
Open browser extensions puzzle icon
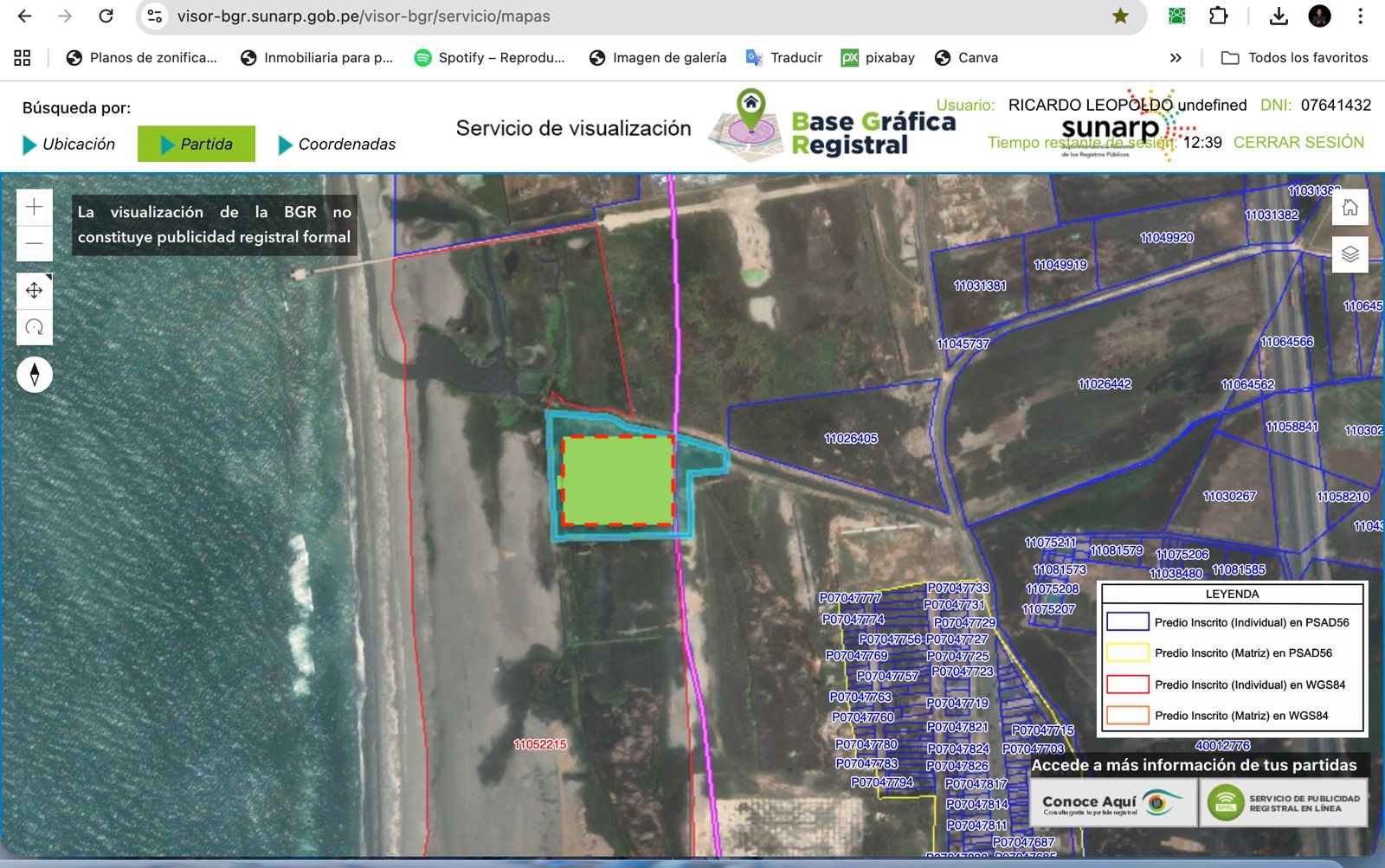tap(1218, 16)
